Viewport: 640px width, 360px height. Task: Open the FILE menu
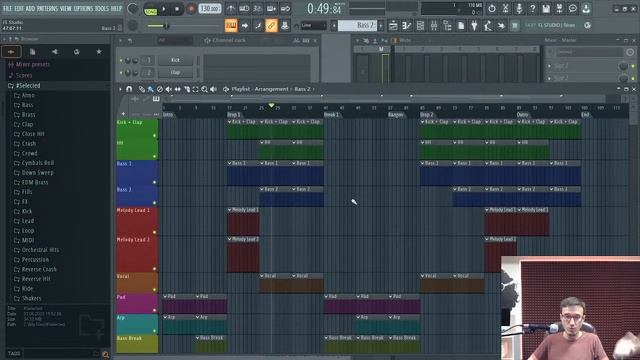[7, 8]
